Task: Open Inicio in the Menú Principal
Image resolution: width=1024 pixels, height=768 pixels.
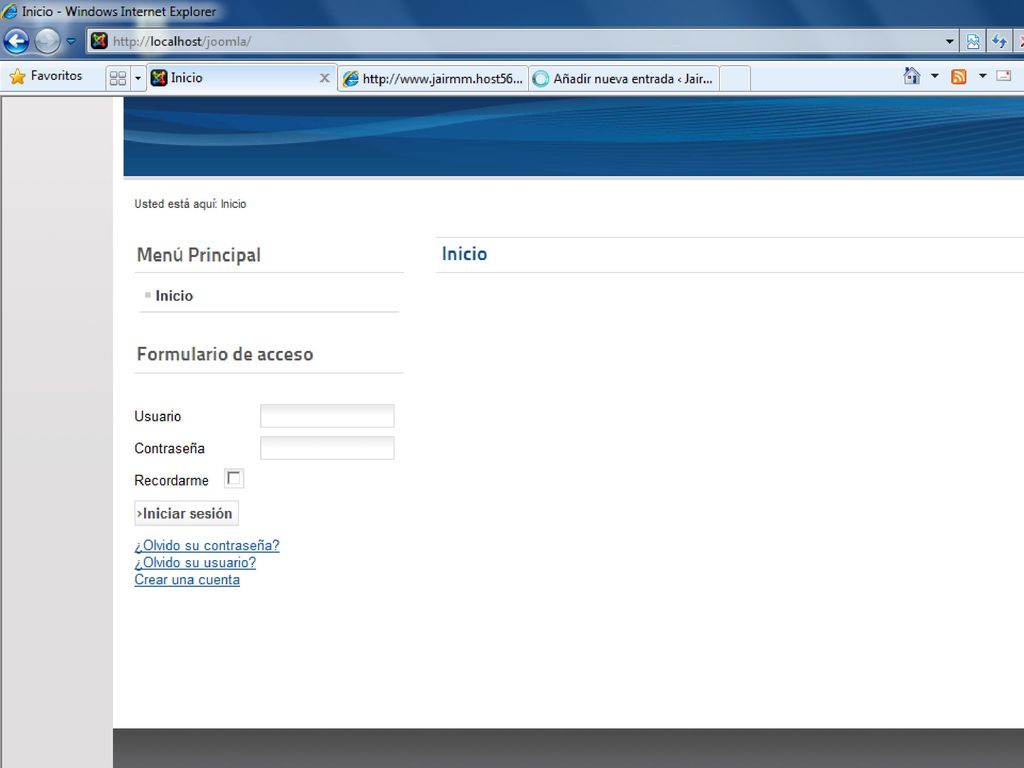Action: coord(174,296)
